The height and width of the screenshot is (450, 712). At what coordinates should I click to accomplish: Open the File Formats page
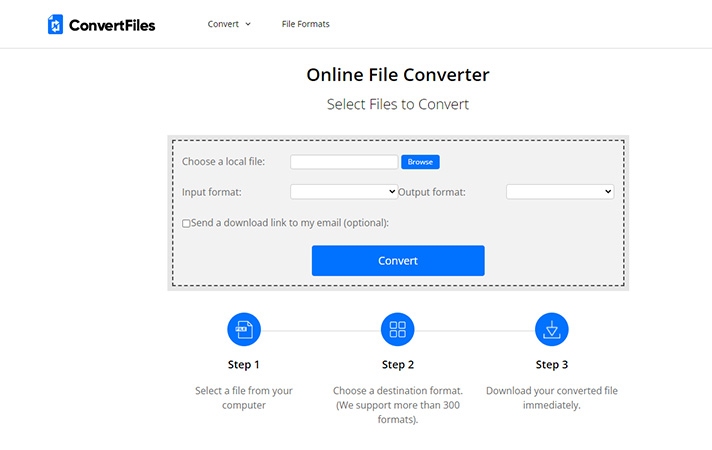306,24
